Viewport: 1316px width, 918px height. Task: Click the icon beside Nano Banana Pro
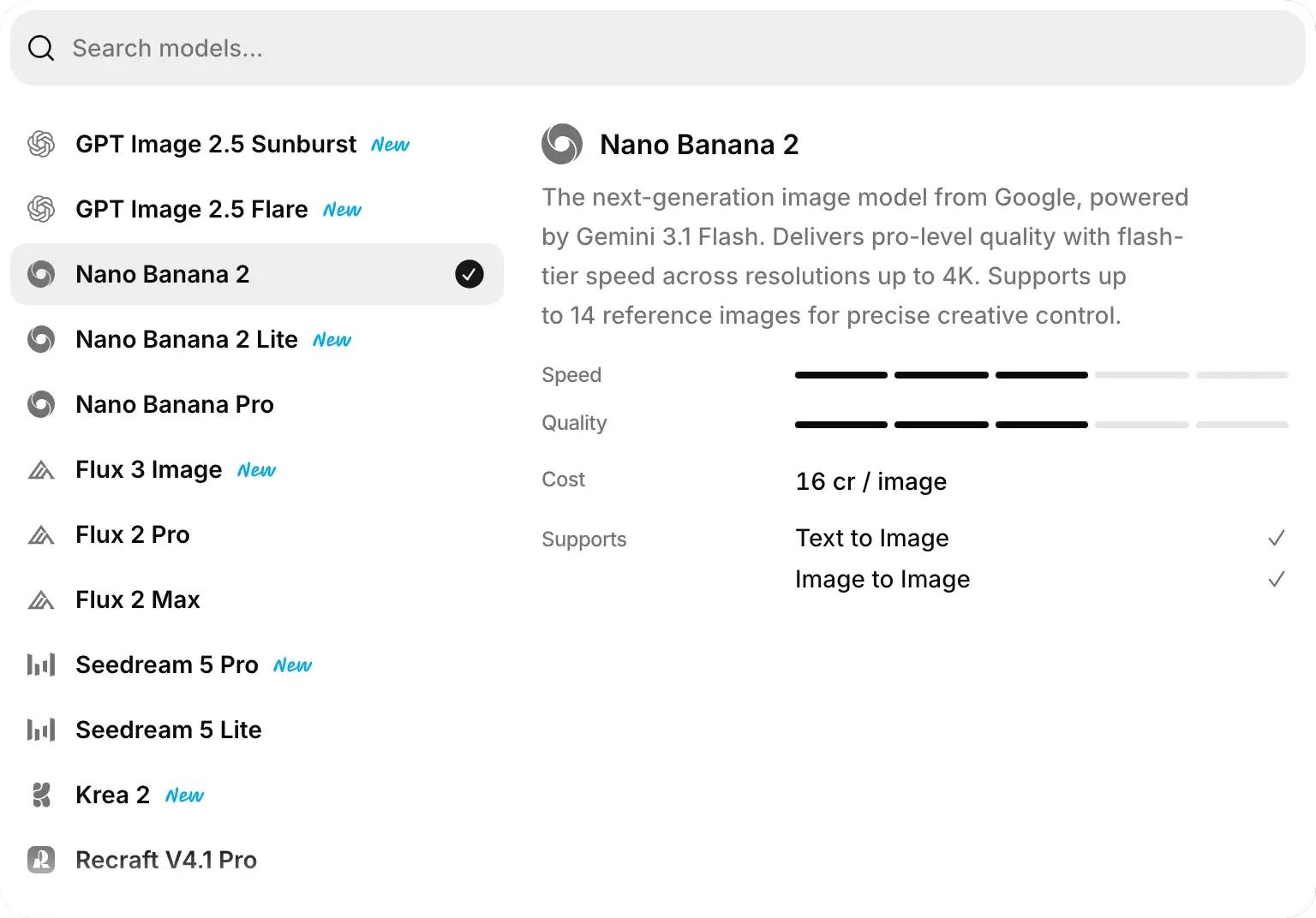point(41,404)
